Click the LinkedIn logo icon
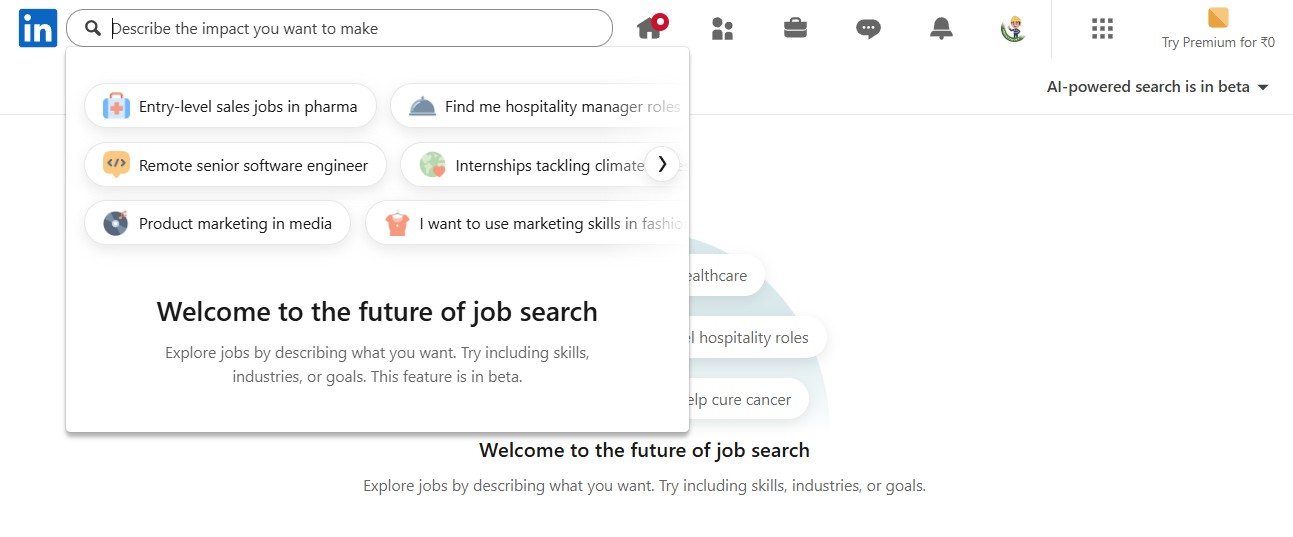This screenshot has height=537, width=1293. 37,29
